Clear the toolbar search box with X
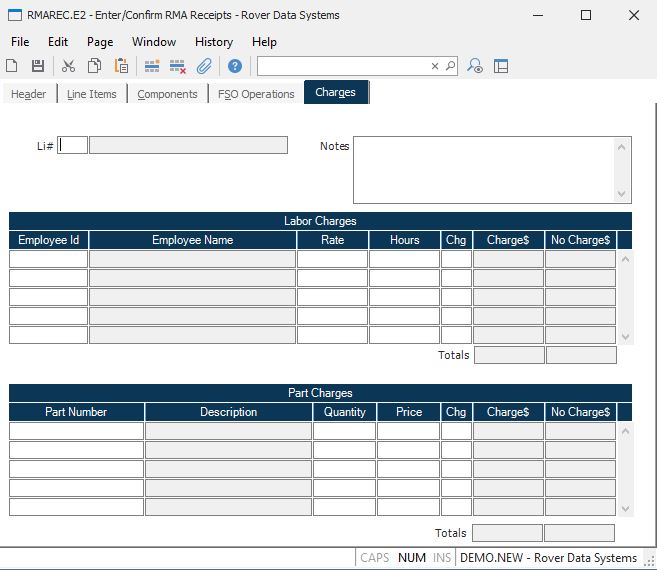 [435, 66]
